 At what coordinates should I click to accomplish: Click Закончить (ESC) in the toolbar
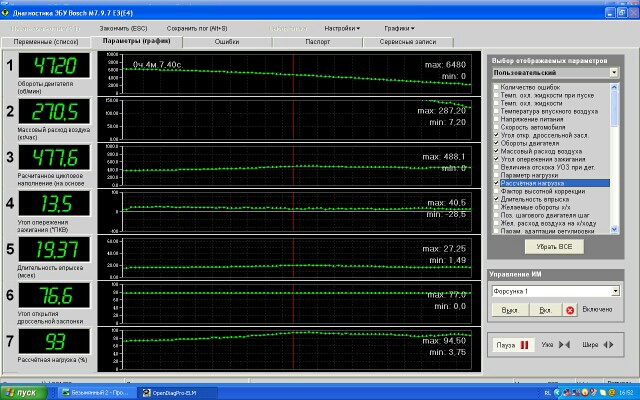click(x=123, y=29)
